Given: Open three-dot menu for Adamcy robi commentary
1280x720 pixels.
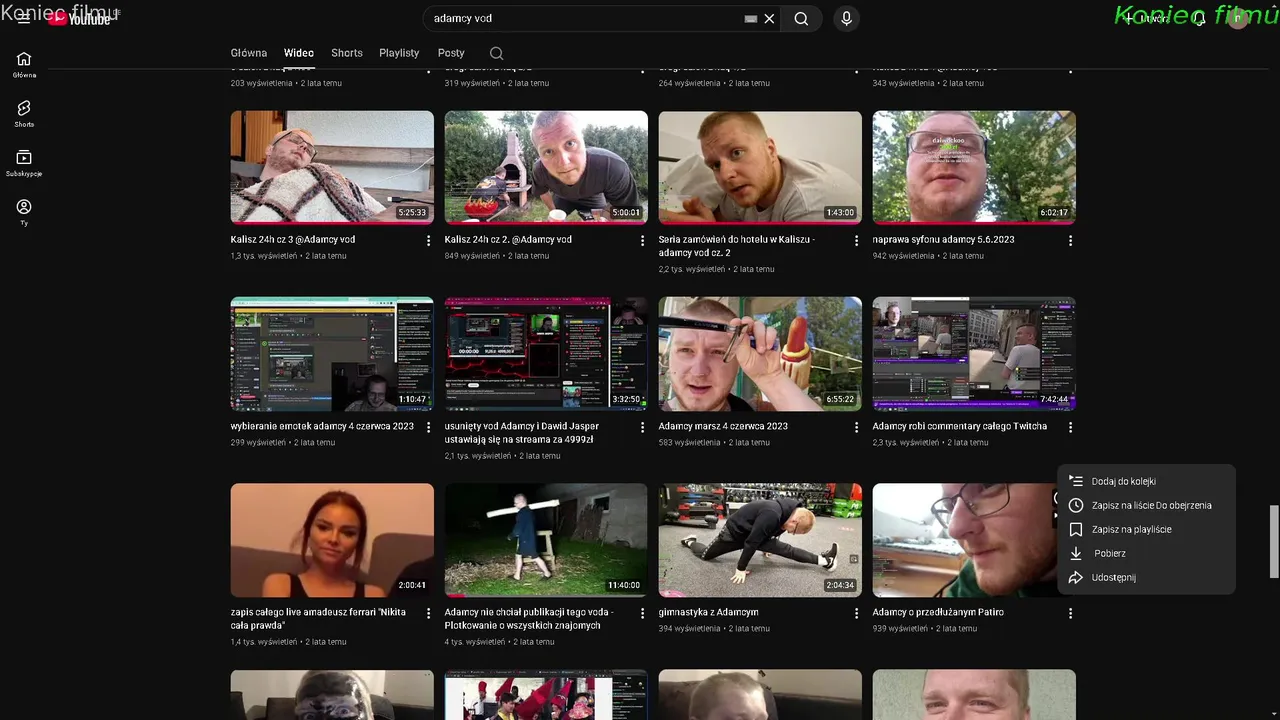Looking at the screenshot, I should [1070, 427].
